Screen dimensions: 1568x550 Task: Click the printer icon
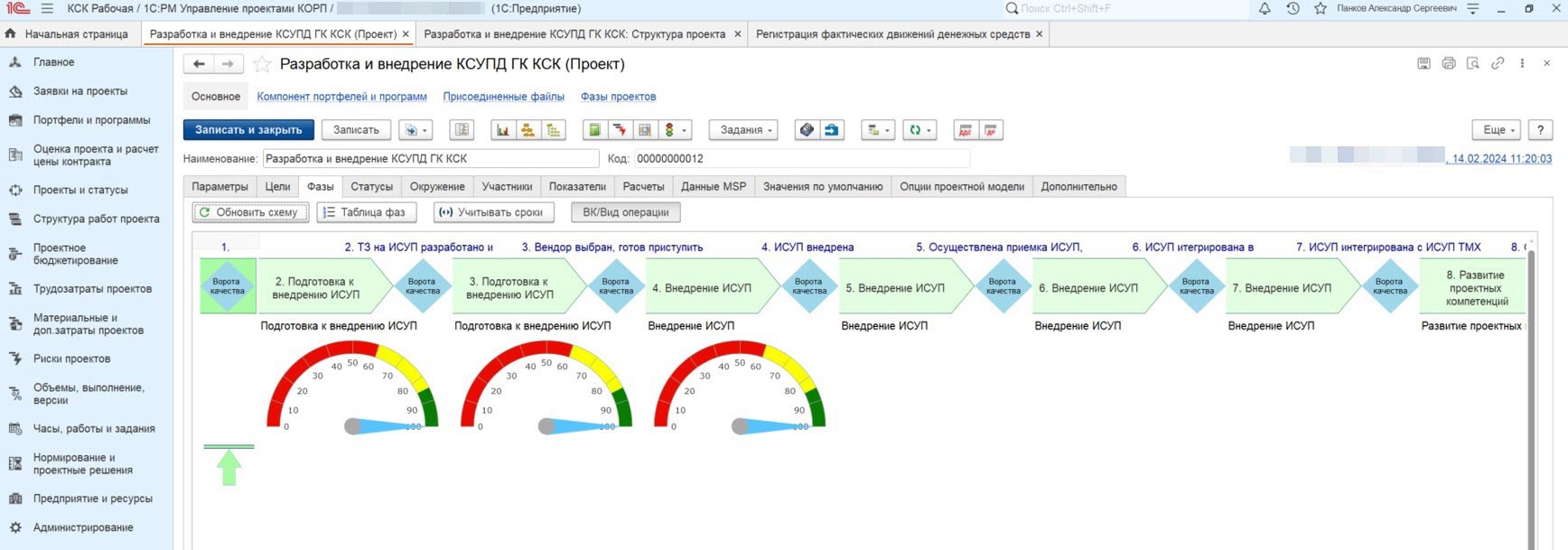pyautogui.click(x=1449, y=63)
